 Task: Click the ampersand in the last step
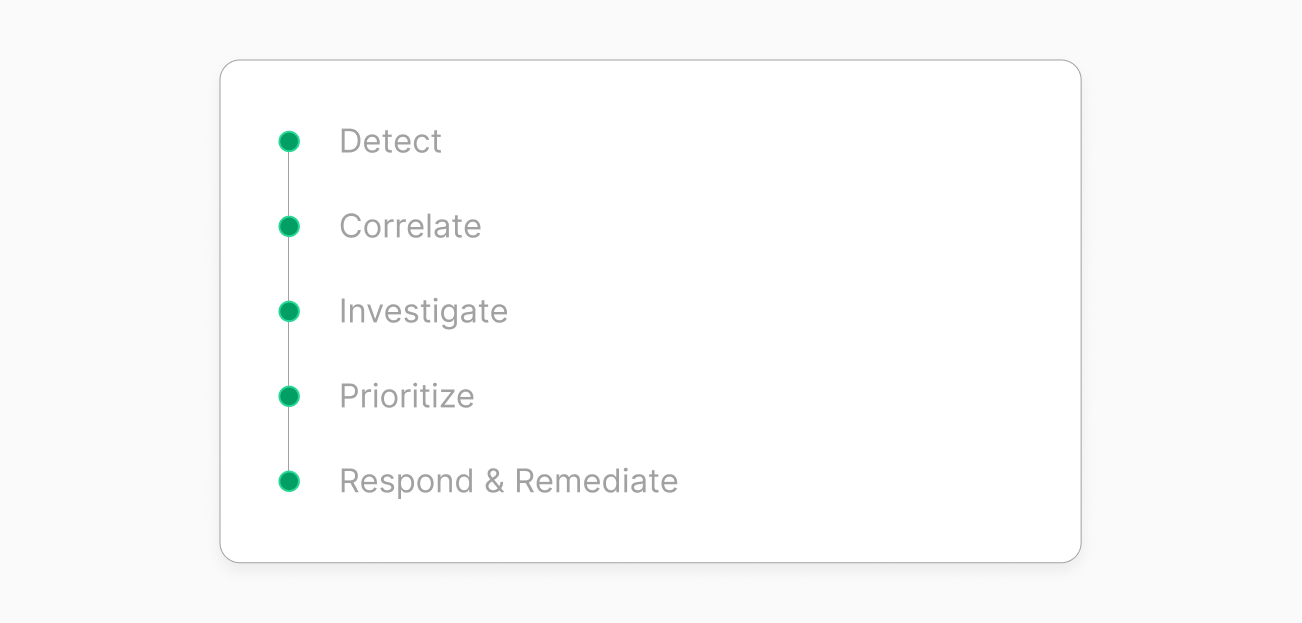[x=494, y=482]
